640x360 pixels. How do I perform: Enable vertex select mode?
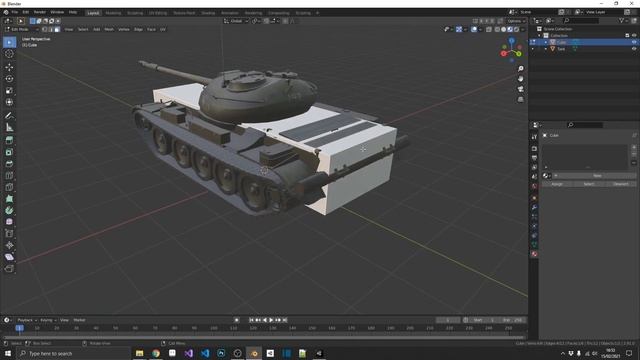[x=44, y=29]
